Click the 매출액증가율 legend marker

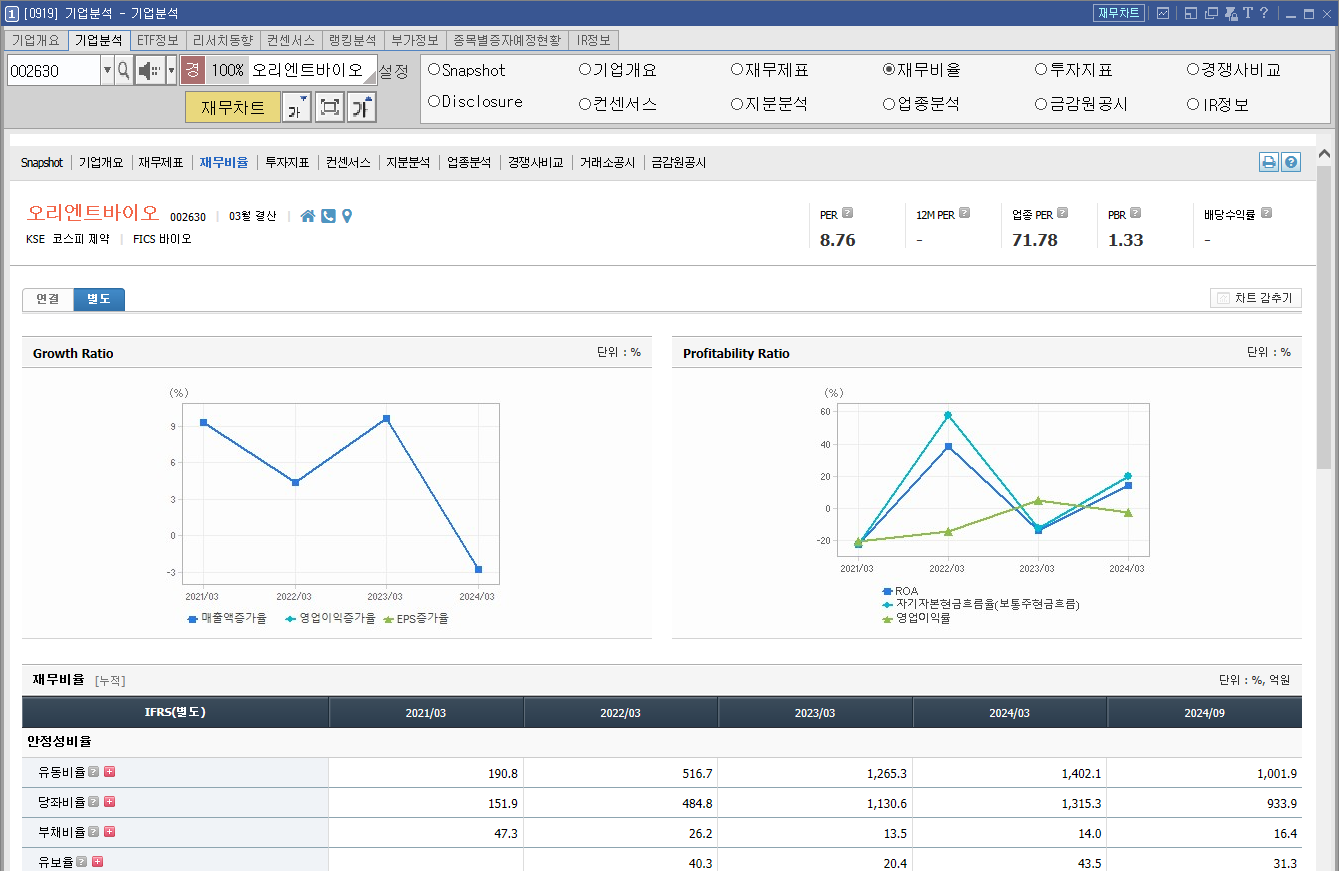click(193, 619)
